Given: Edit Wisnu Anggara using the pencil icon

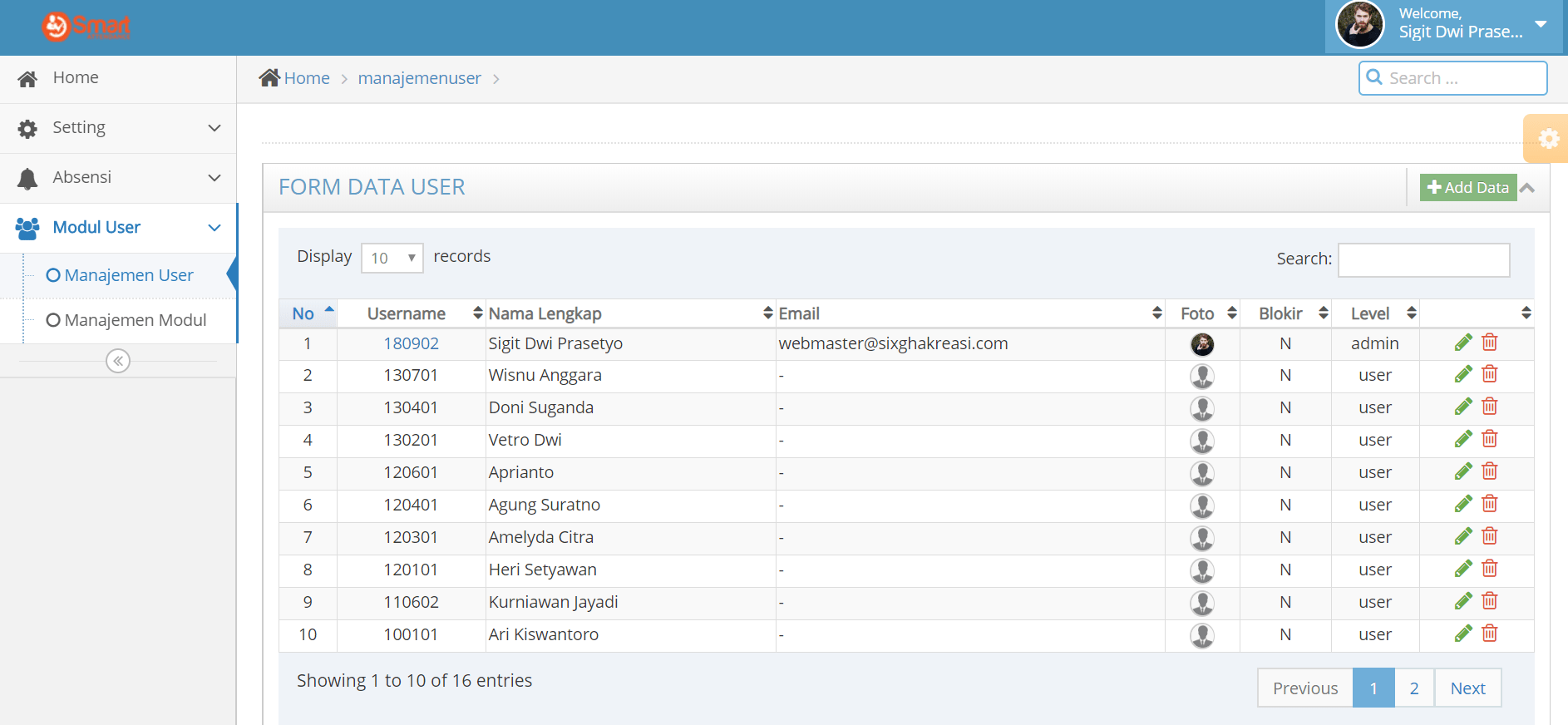Looking at the screenshot, I should click(1463, 375).
